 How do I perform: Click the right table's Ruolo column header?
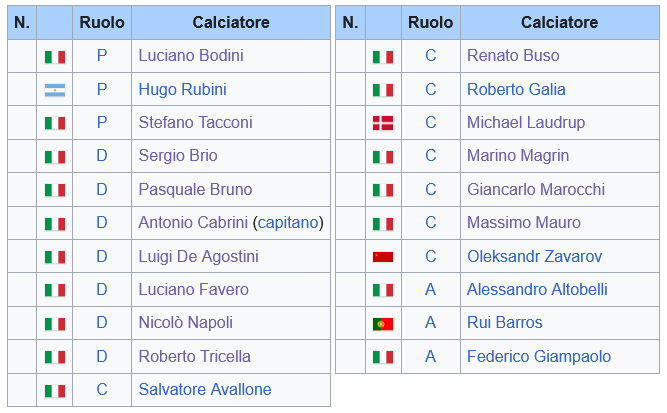point(431,22)
